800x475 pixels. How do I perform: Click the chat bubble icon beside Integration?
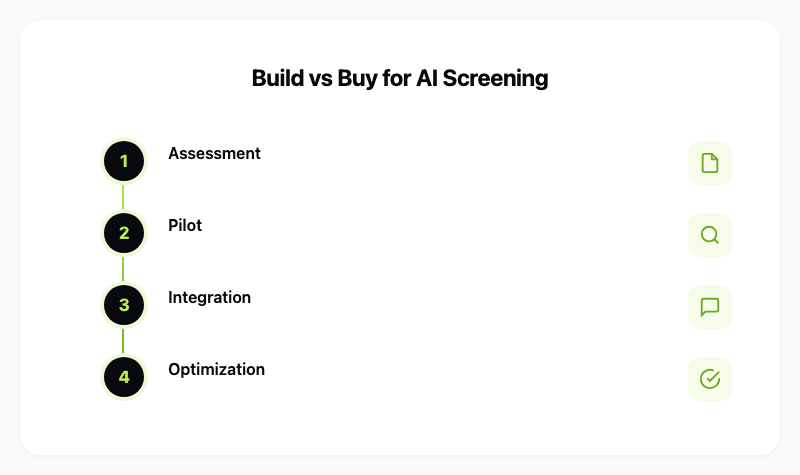(710, 307)
